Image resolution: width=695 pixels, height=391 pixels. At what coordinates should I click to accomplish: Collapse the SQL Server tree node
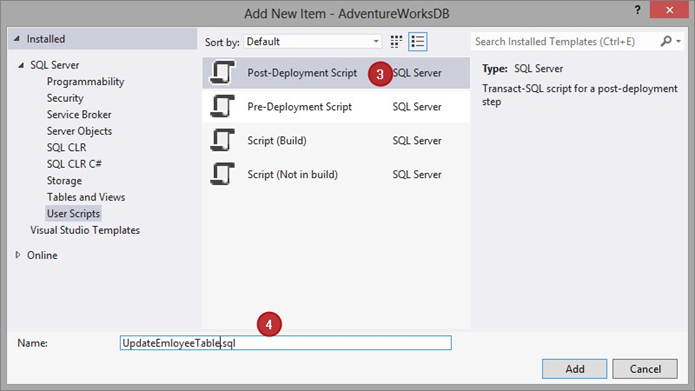[x=21, y=65]
